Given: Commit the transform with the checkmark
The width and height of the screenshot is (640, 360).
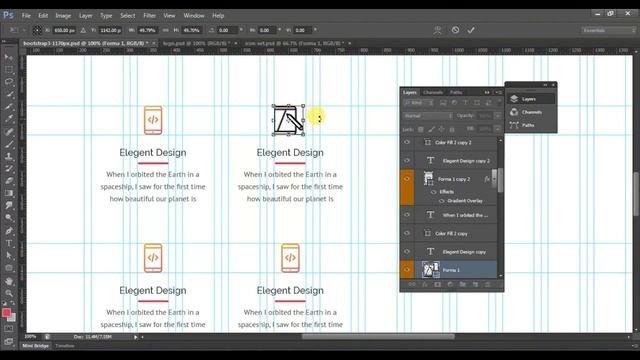Looking at the screenshot, I should tap(471, 30).
